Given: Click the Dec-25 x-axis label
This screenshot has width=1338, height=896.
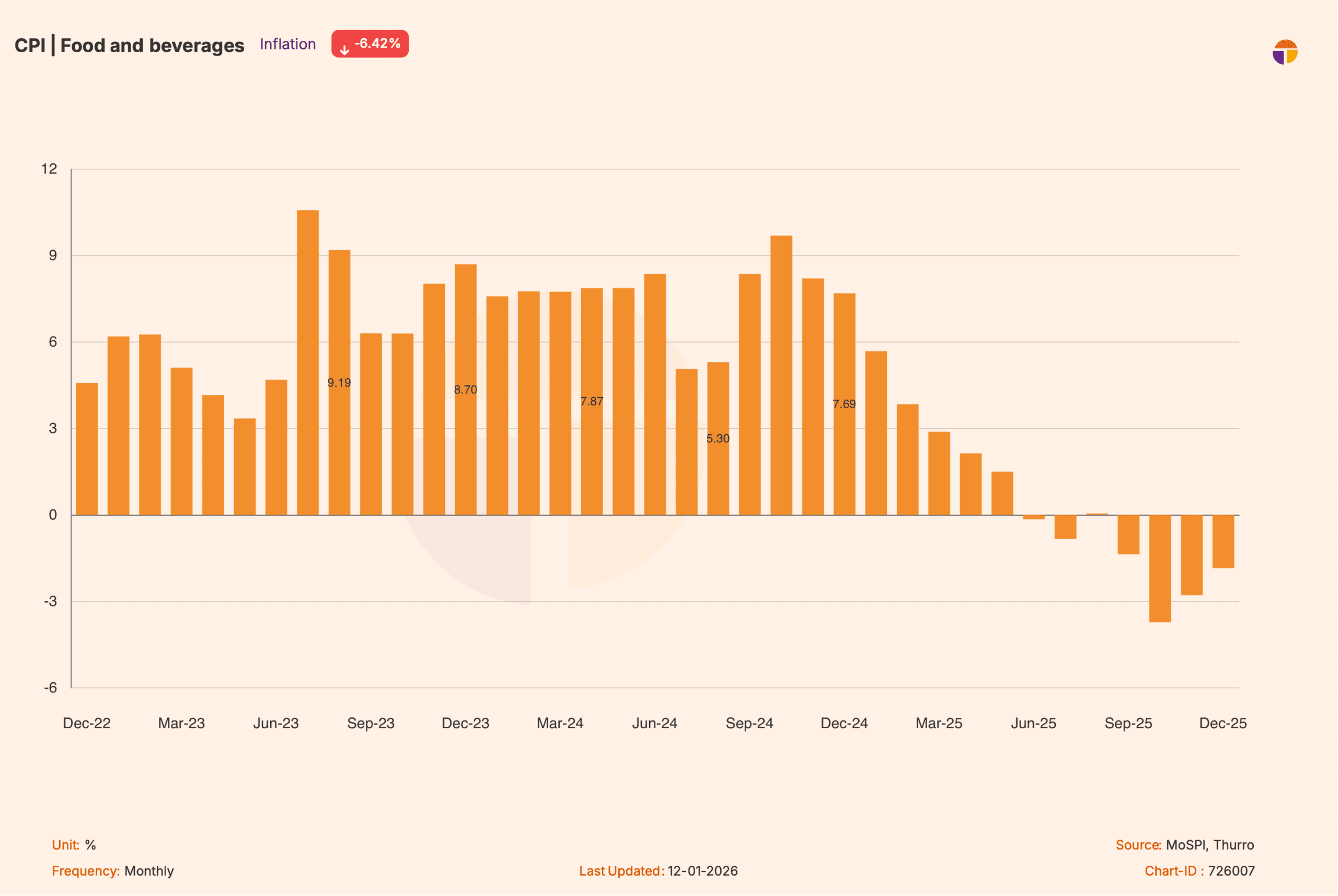Looking at the screenshot, I should pyautogui.click(x=1223, y=724).
